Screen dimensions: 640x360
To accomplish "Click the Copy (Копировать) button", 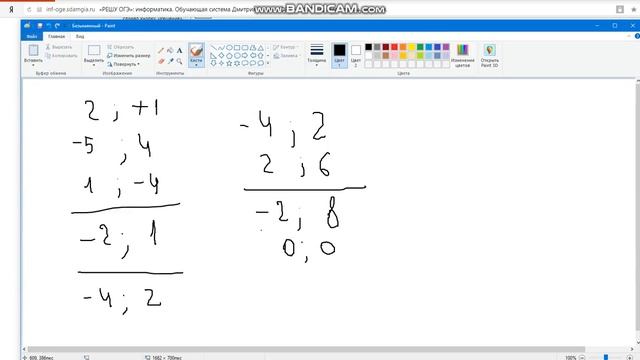I will (61, 56).
